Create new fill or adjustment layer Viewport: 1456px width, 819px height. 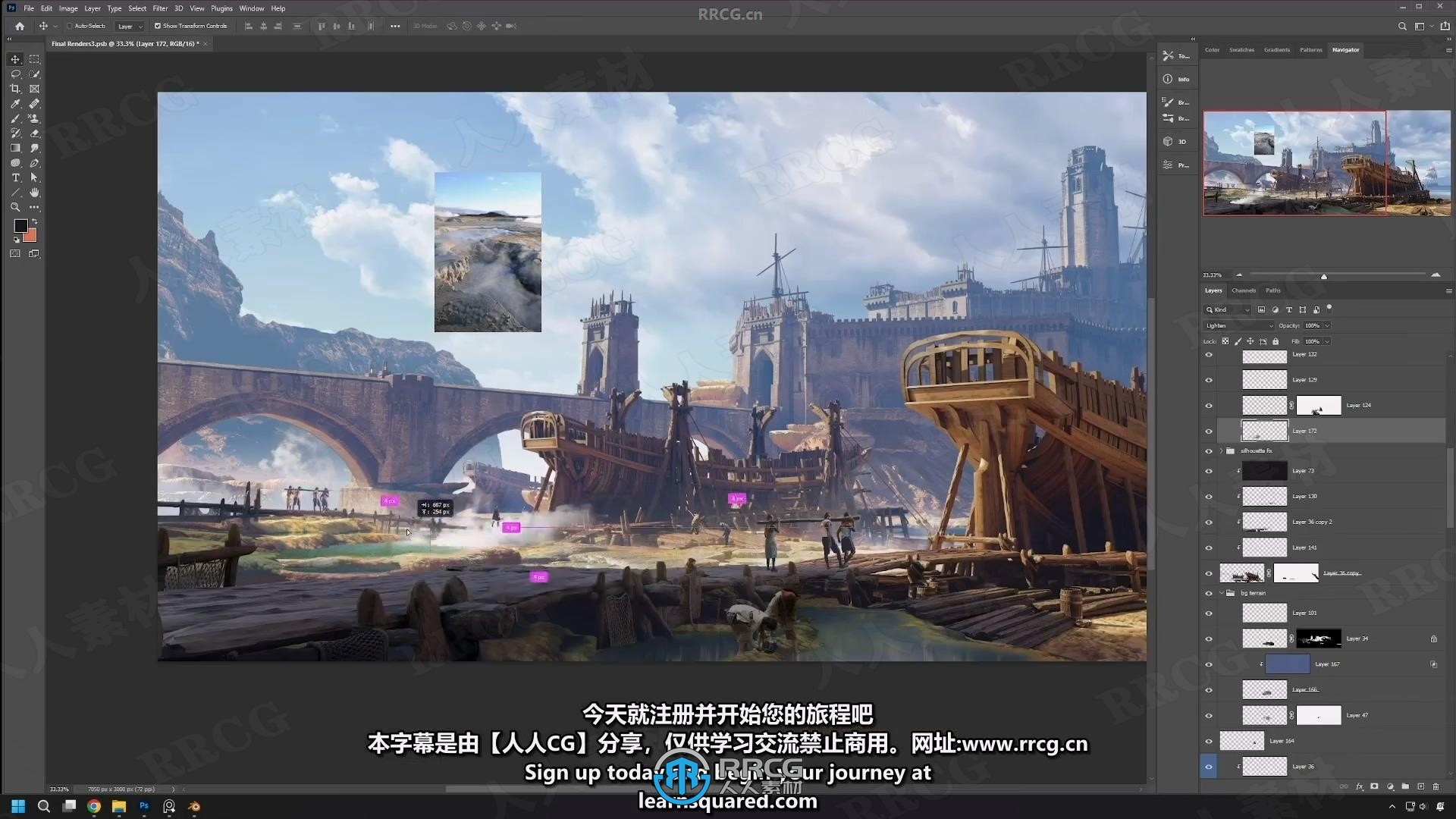click(x=1390, y=787)
